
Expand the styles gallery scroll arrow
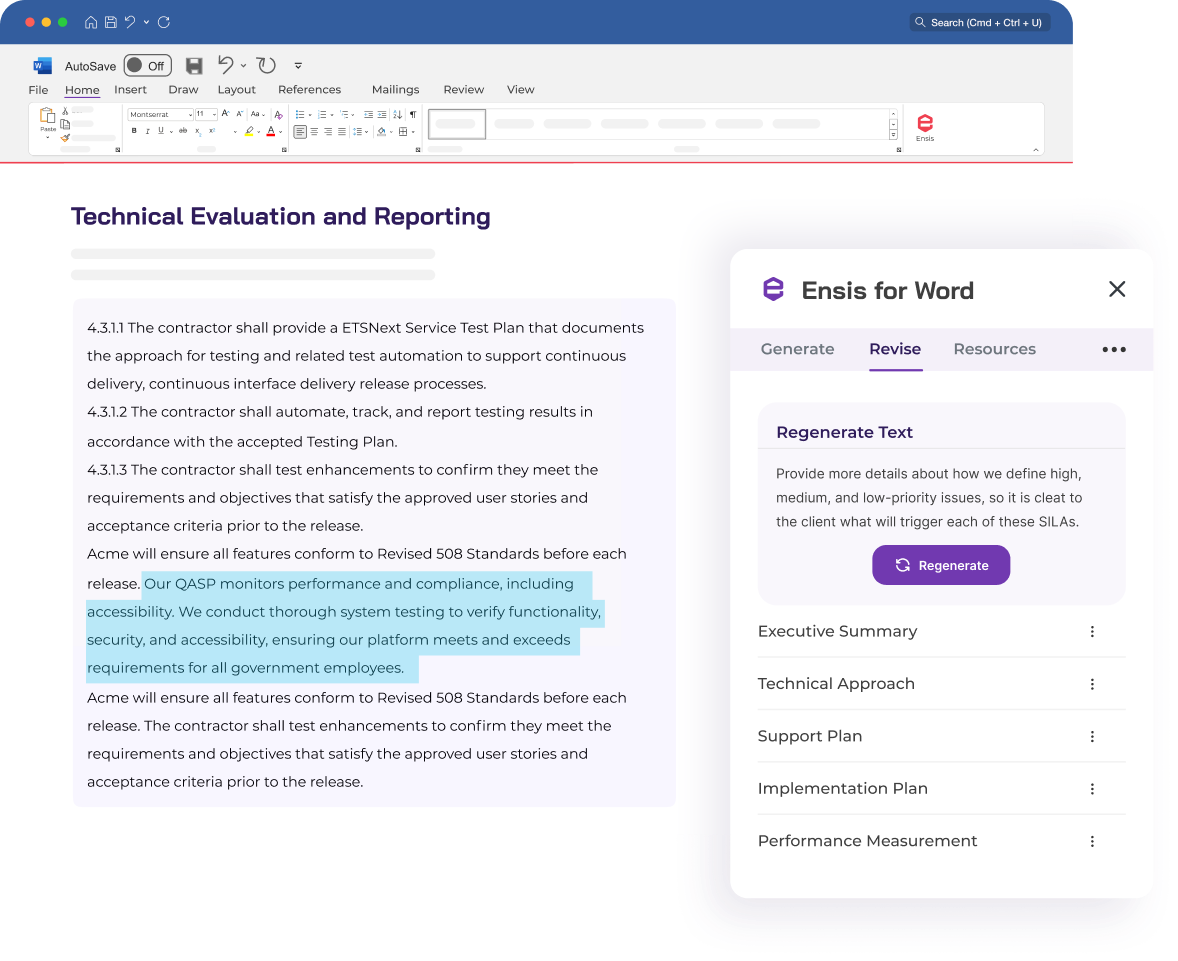coord(893,134)
